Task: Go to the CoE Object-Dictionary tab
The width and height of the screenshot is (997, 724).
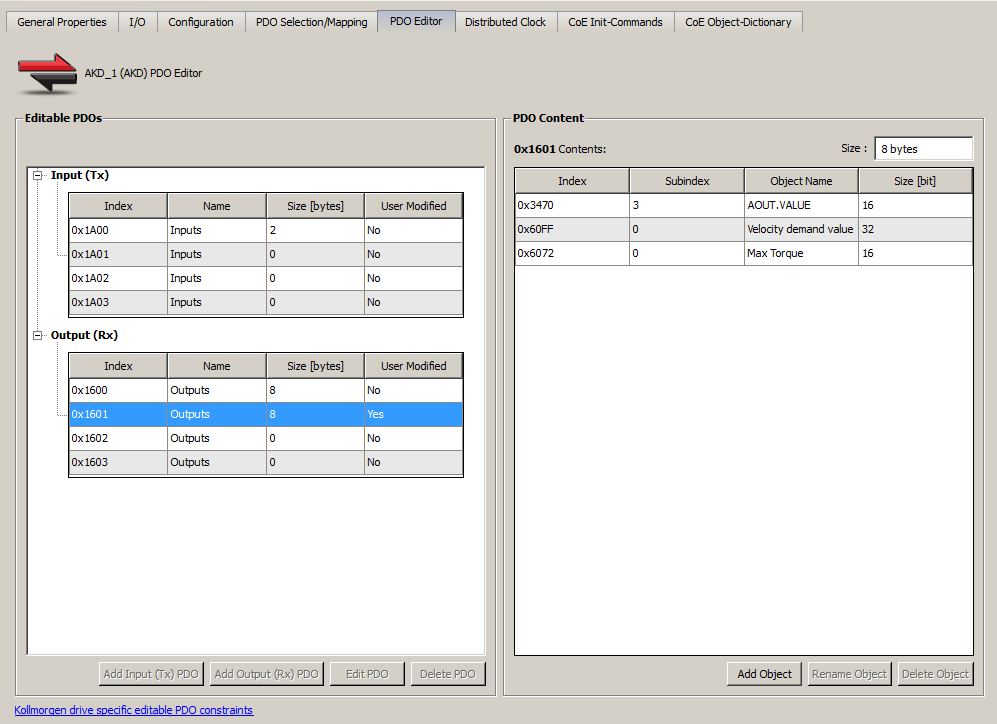Action: click(x=738, y=22)
